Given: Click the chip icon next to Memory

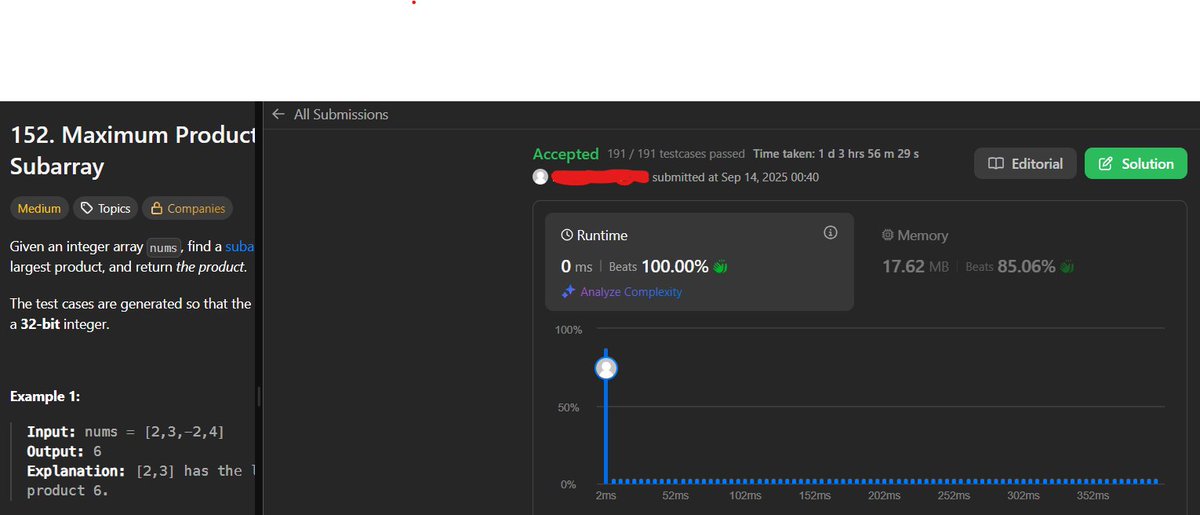Looking at the screenshot, I should click(887, 236).
